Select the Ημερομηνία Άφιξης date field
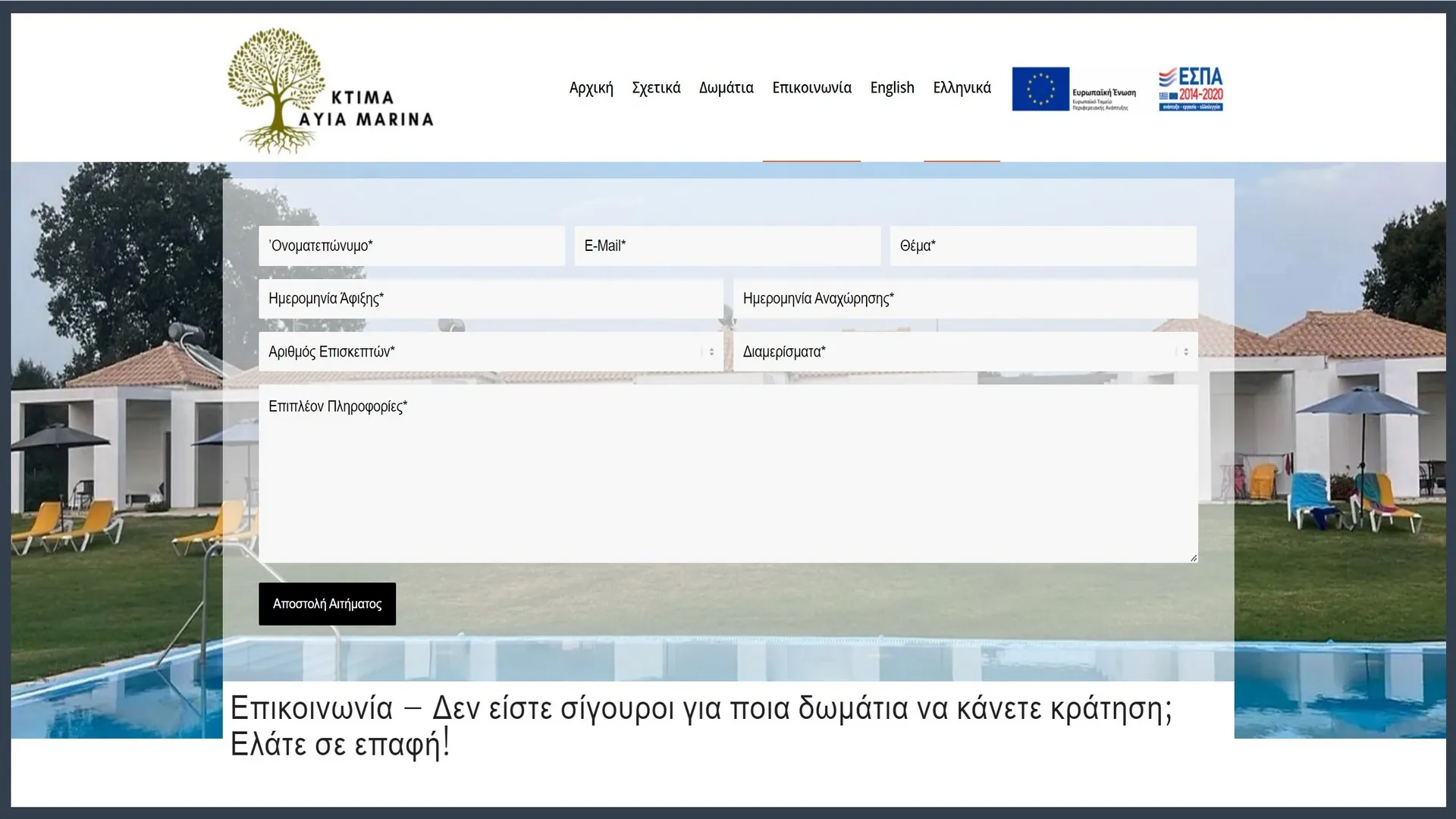The image size is (1456, 819). point(490,299)
